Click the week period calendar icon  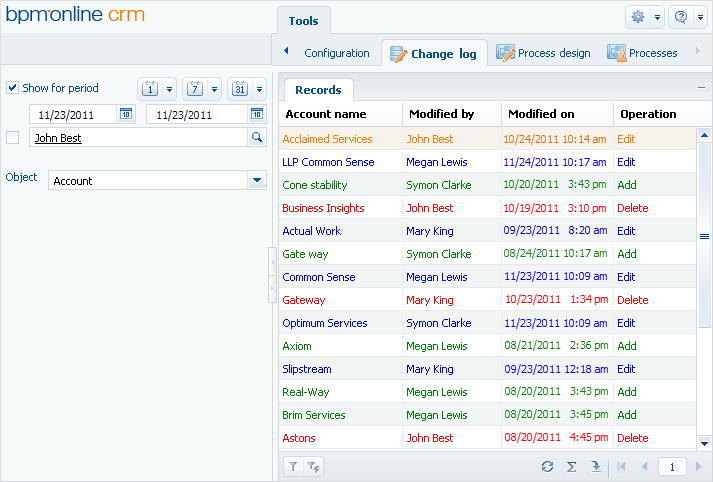point(194,88)
